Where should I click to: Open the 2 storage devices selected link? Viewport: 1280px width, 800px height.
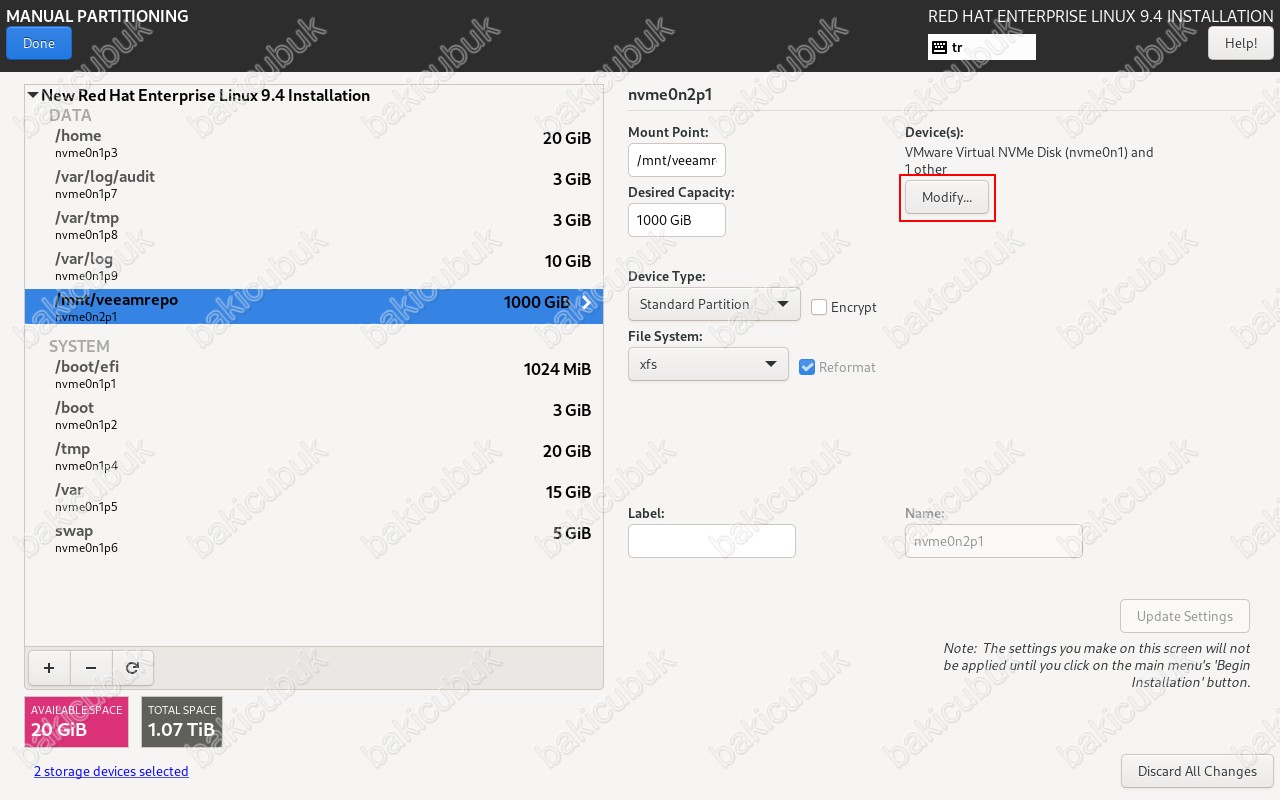pos(111,771)
